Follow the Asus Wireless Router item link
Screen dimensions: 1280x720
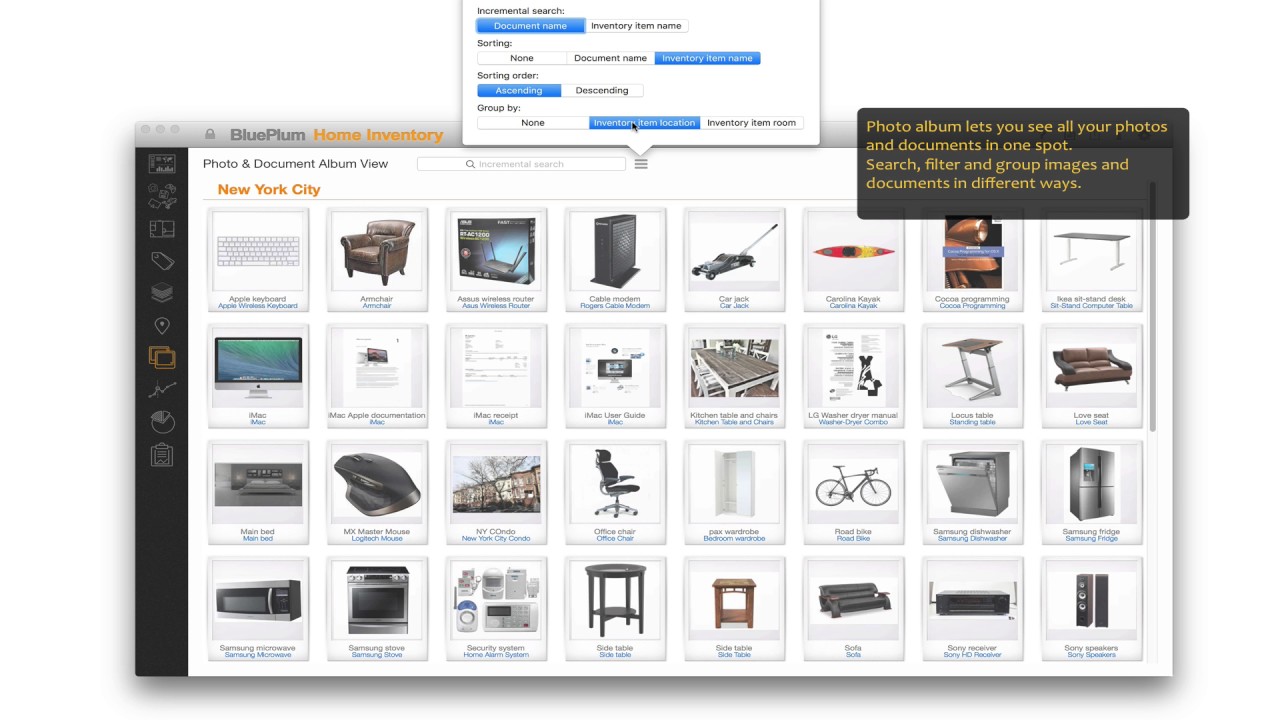pos(496,306)
